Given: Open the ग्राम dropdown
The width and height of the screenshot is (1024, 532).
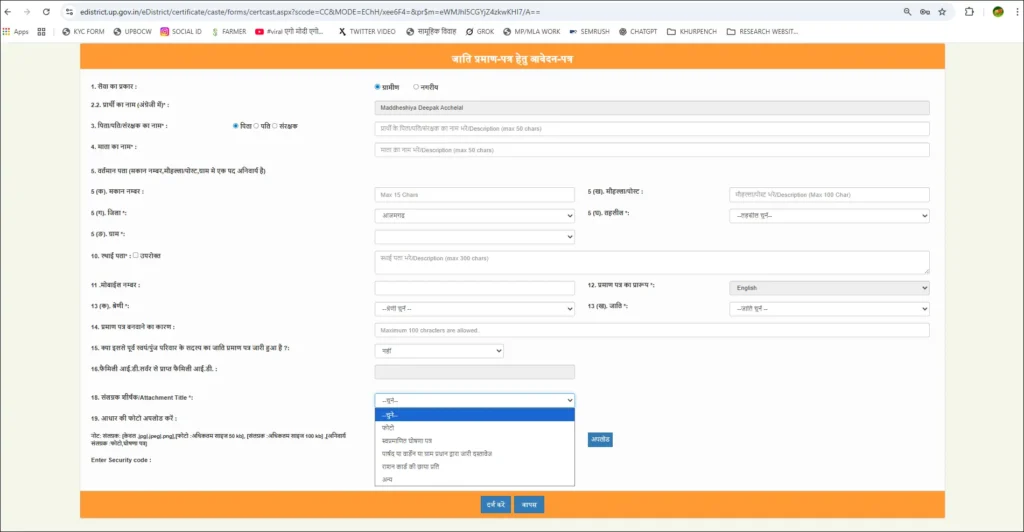Looking at the screenshot, I should (475, 236).
